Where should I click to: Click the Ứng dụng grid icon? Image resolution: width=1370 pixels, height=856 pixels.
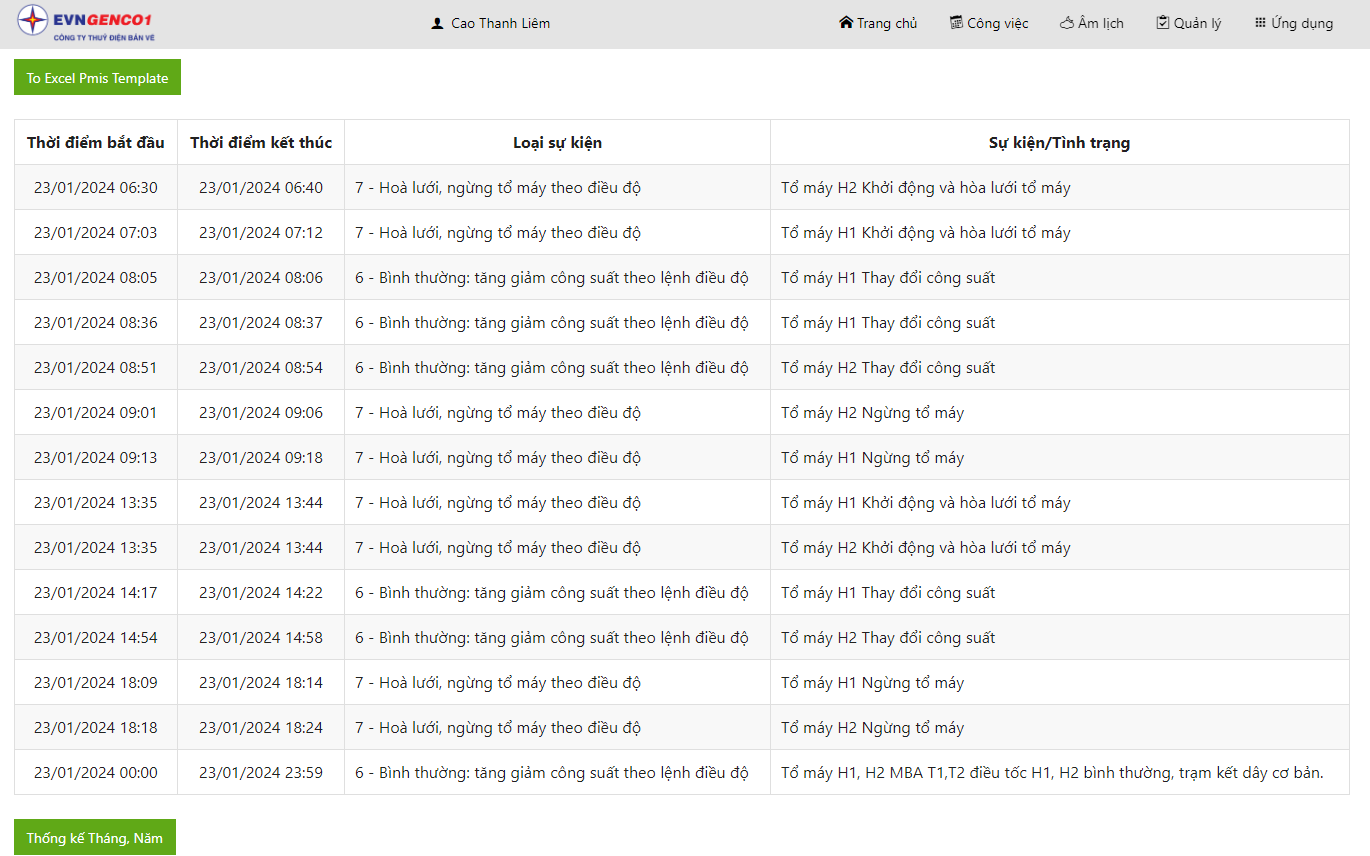(1260, 22)
